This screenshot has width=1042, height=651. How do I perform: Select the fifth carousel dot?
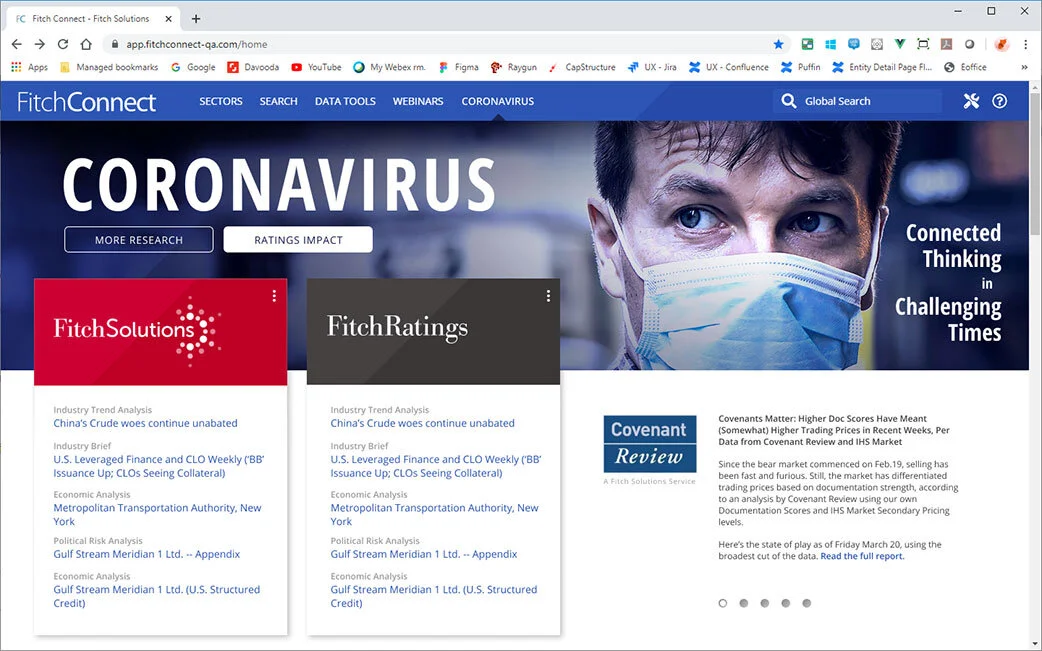tap(807, 603)
